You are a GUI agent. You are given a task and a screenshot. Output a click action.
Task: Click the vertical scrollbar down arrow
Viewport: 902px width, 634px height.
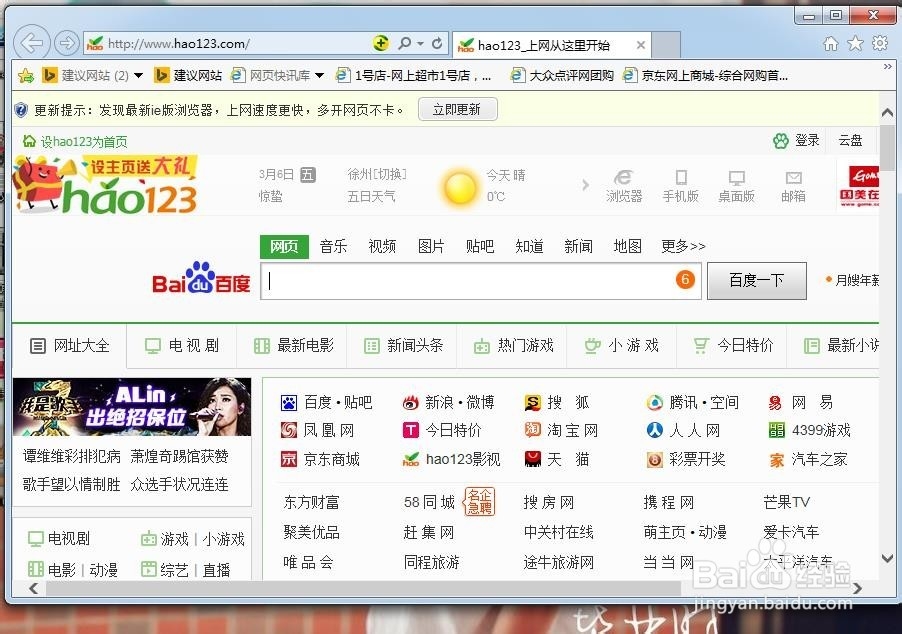[888, 558]
